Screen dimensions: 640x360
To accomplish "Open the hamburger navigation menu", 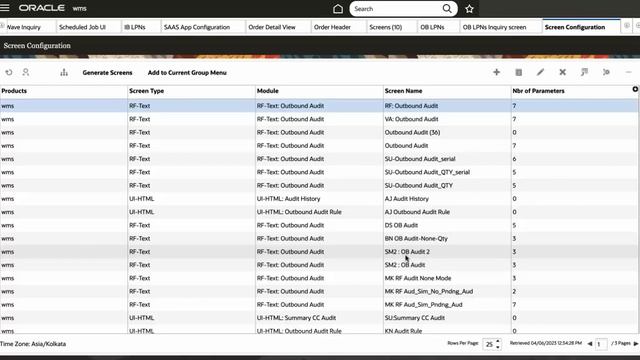I will (5, 8).
